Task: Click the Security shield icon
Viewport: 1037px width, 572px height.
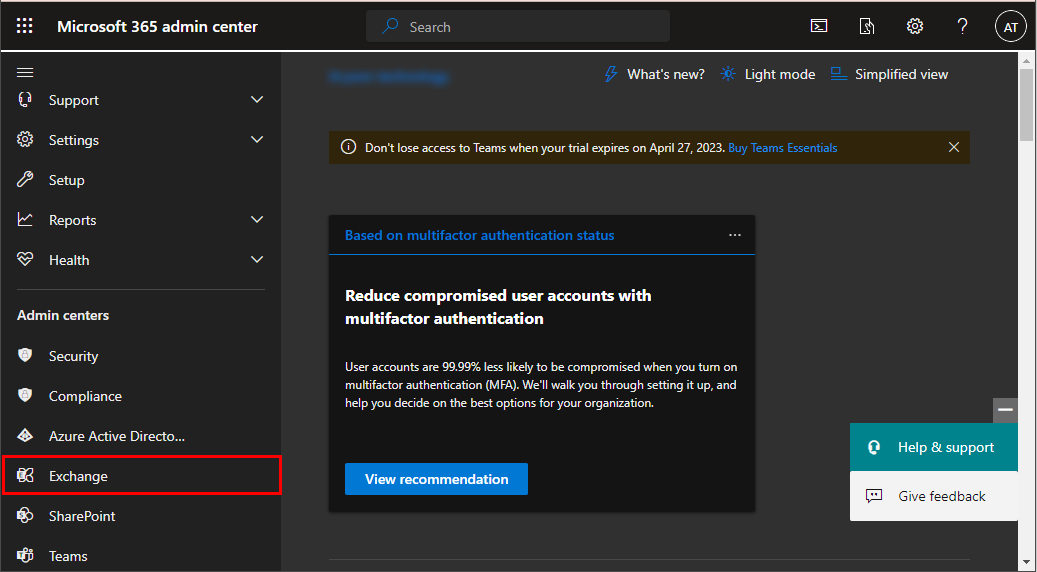Action: coord(25,355)
